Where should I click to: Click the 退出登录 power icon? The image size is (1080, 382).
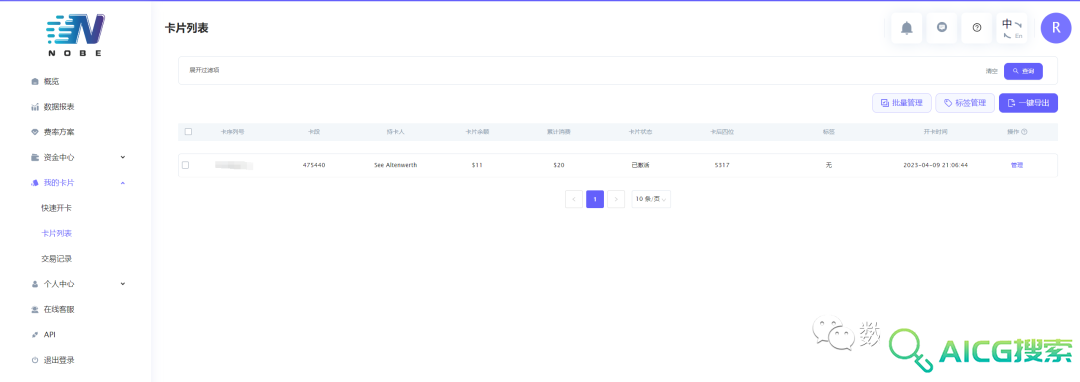(35, 360)
